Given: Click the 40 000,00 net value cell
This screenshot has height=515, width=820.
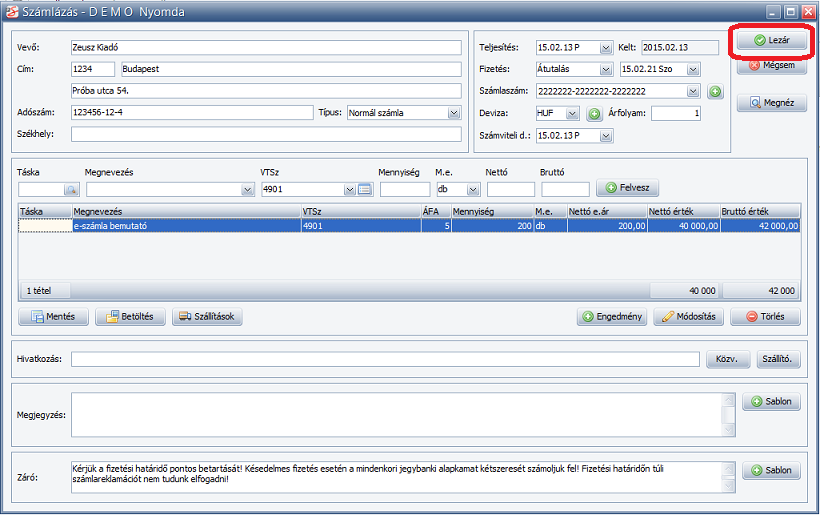Looking at the screenshot, I should click(684, 226).
